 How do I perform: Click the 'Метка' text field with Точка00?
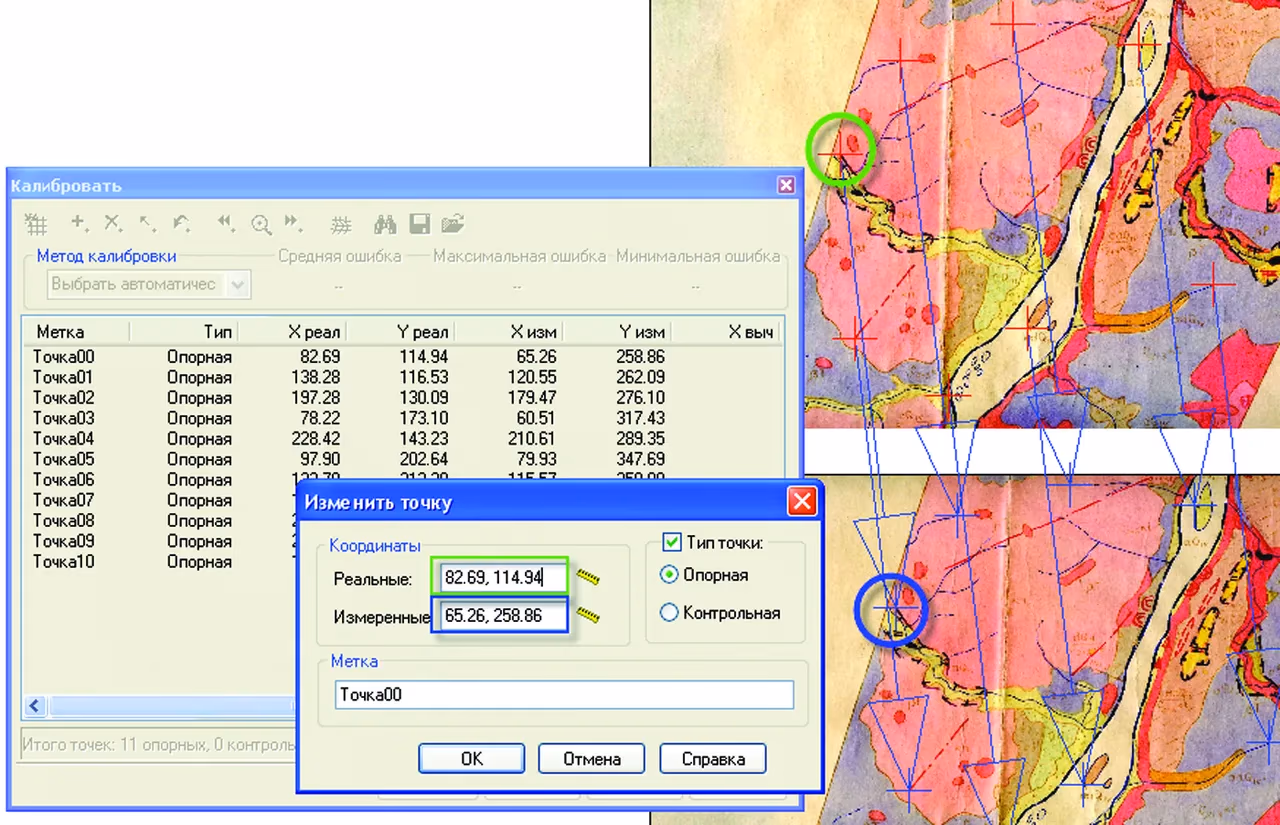tap(564, 695)
